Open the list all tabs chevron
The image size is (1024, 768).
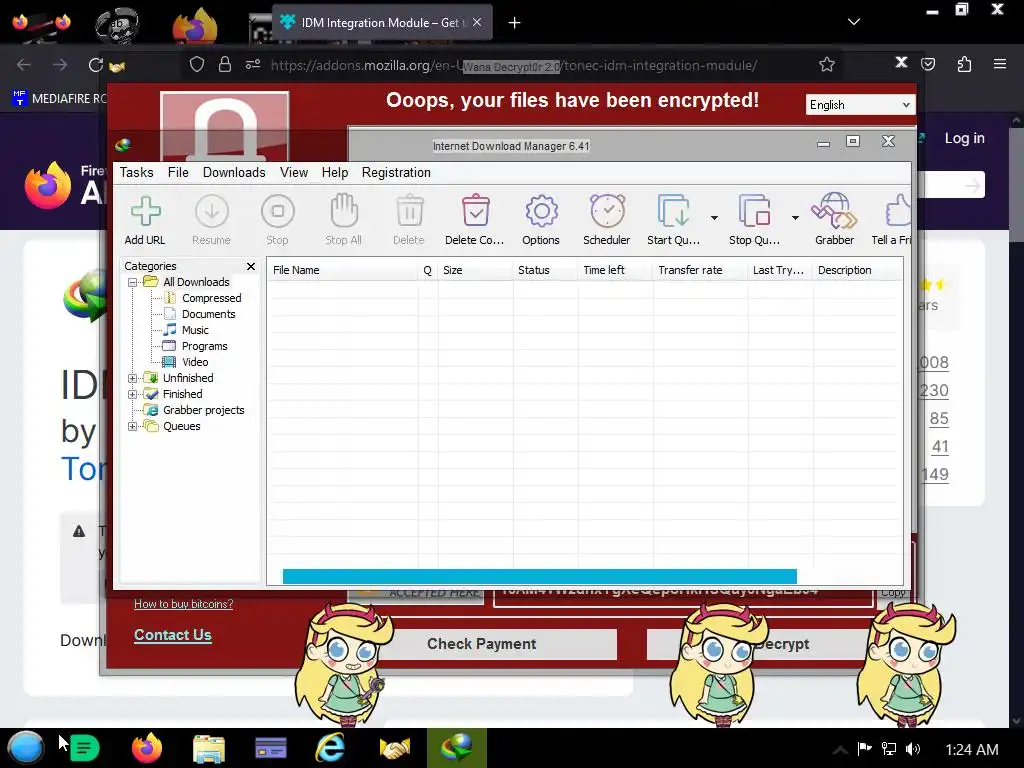[x=854, y=22]
